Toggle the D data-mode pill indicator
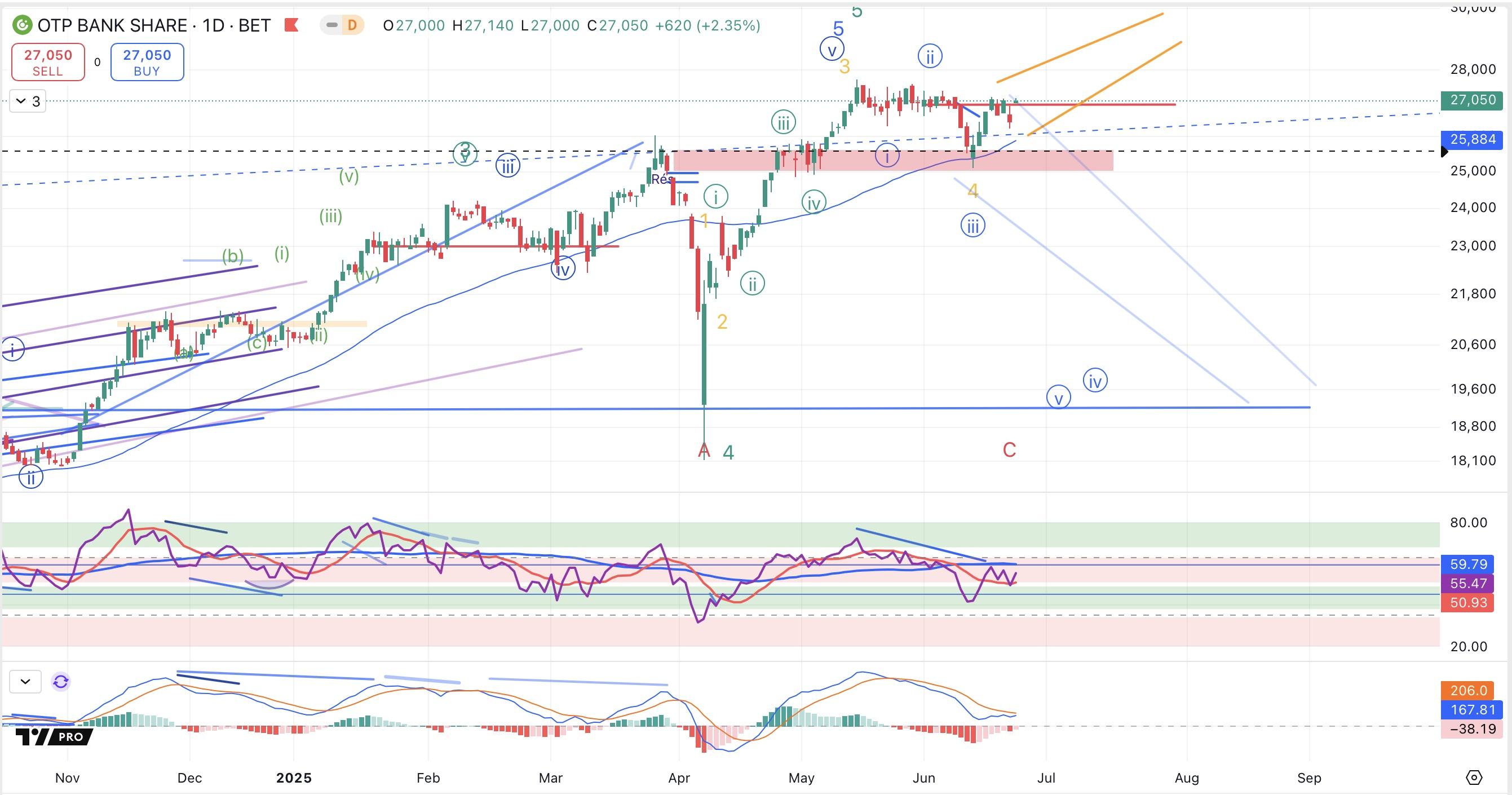This screenshot has width=1512, height=795. click(352, 25)
